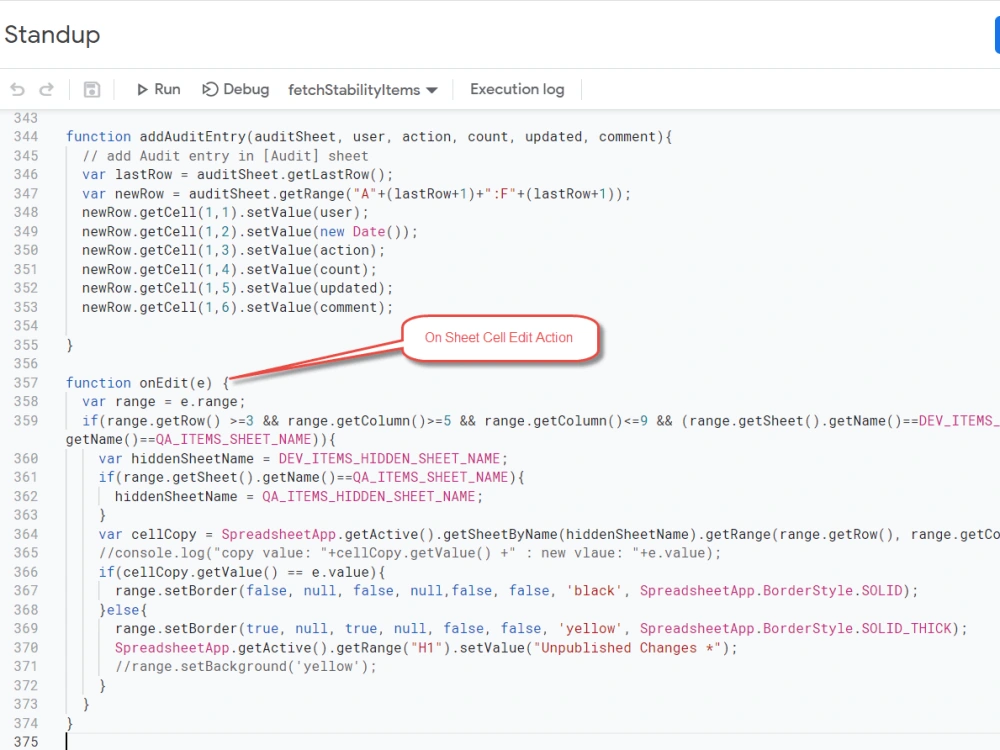Click the console.log comment on line 365

point(409,553)
